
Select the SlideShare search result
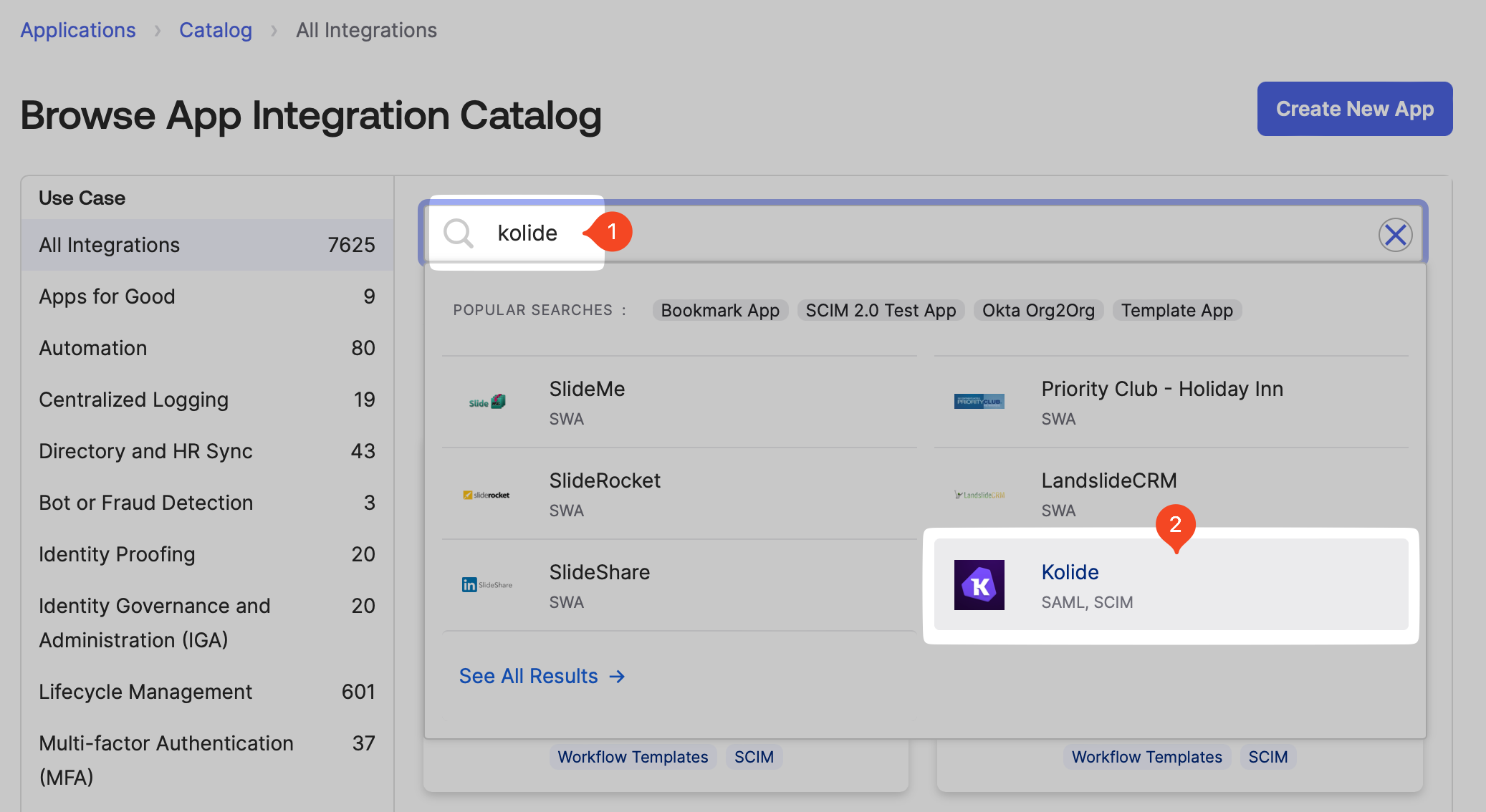pyautogui.click(x=679, y=586)
